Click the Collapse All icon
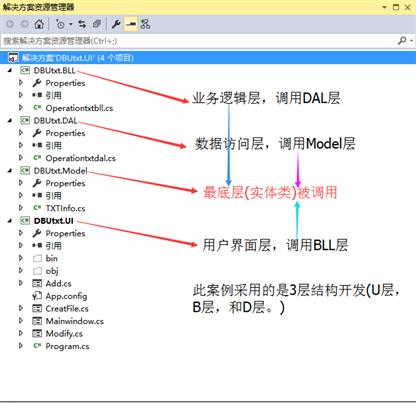This screenshot has height=403, width=416. pos(97,24)
